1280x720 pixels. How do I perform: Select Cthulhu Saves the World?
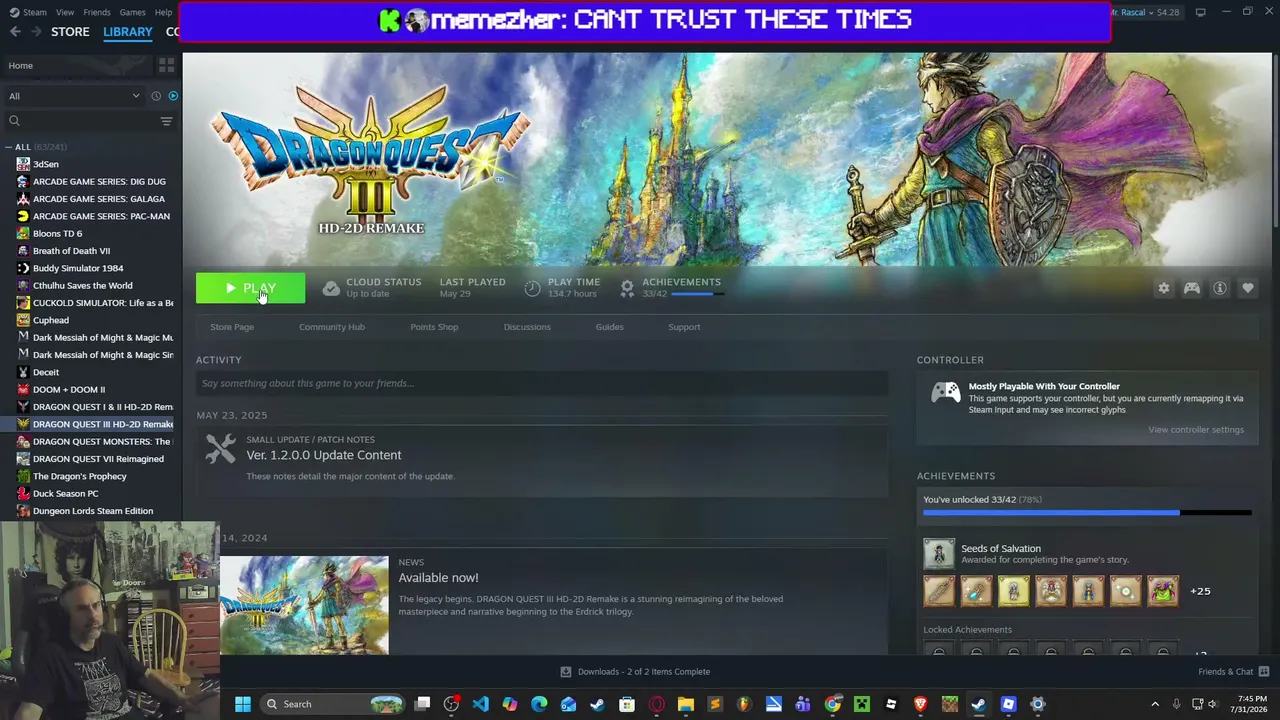point(82,286)
